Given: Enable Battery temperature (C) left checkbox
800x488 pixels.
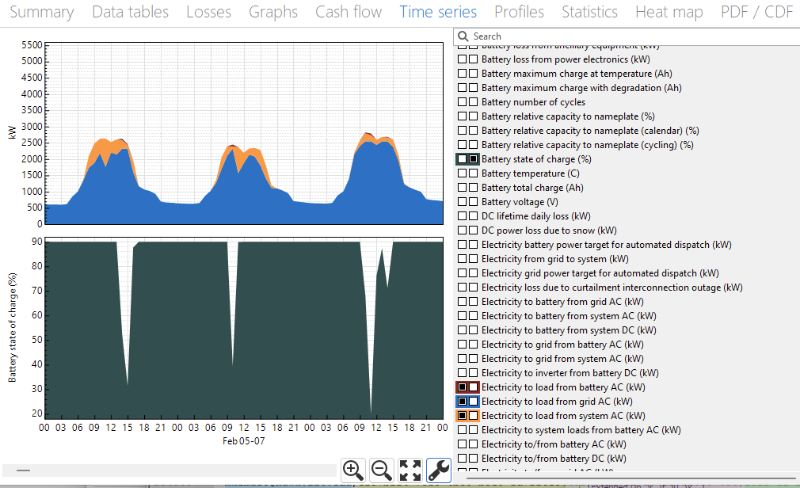Looking at the screenshot, I should (463, 173).
